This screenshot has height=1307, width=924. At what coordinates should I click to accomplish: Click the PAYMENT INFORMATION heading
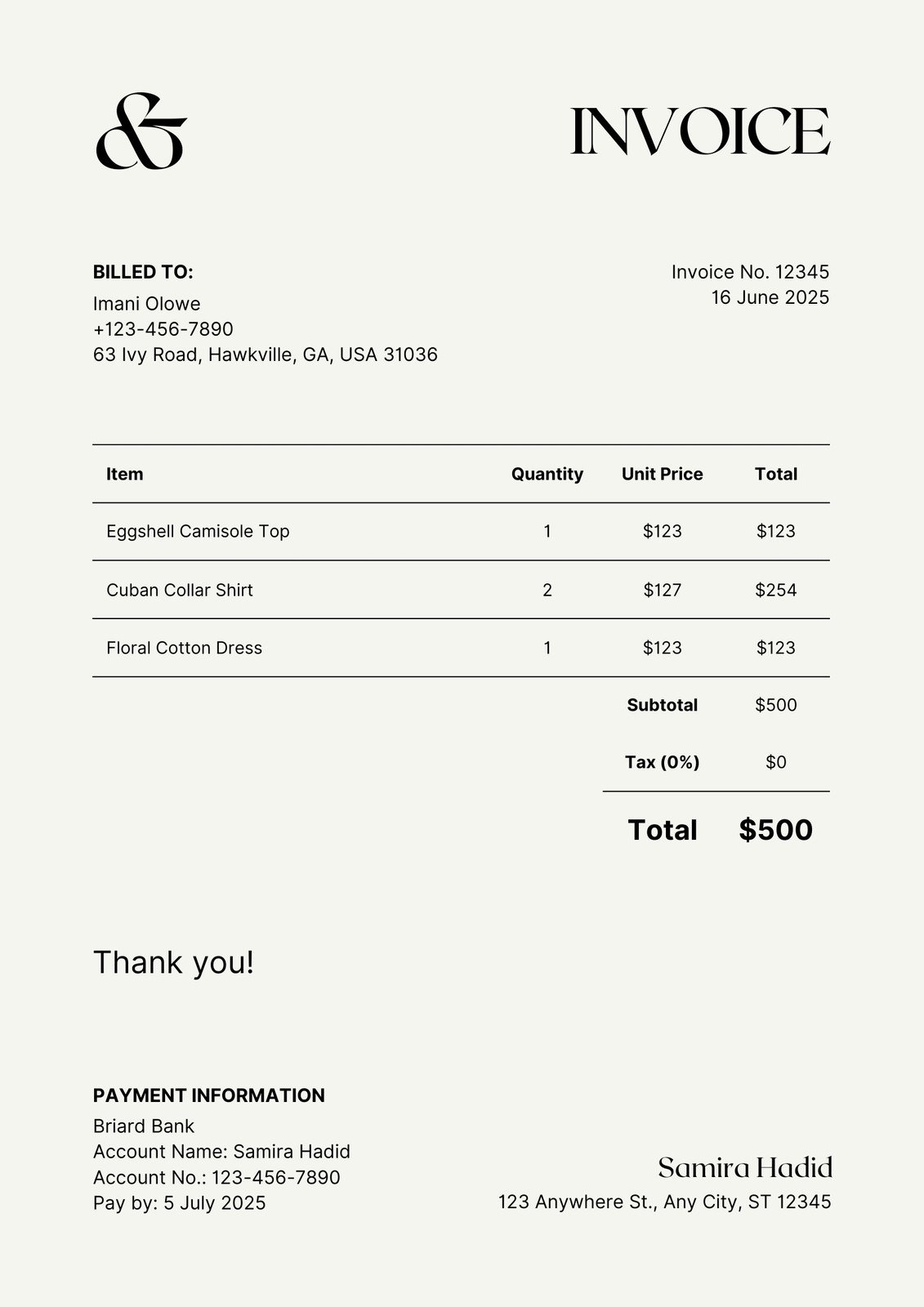(208, 1095)
